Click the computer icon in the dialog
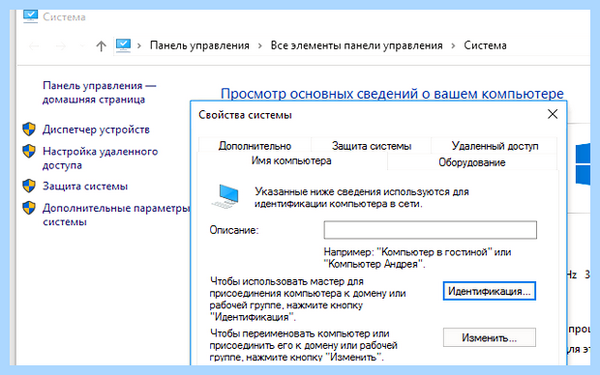This screenshot has width=600, height=375. point(226,197)
